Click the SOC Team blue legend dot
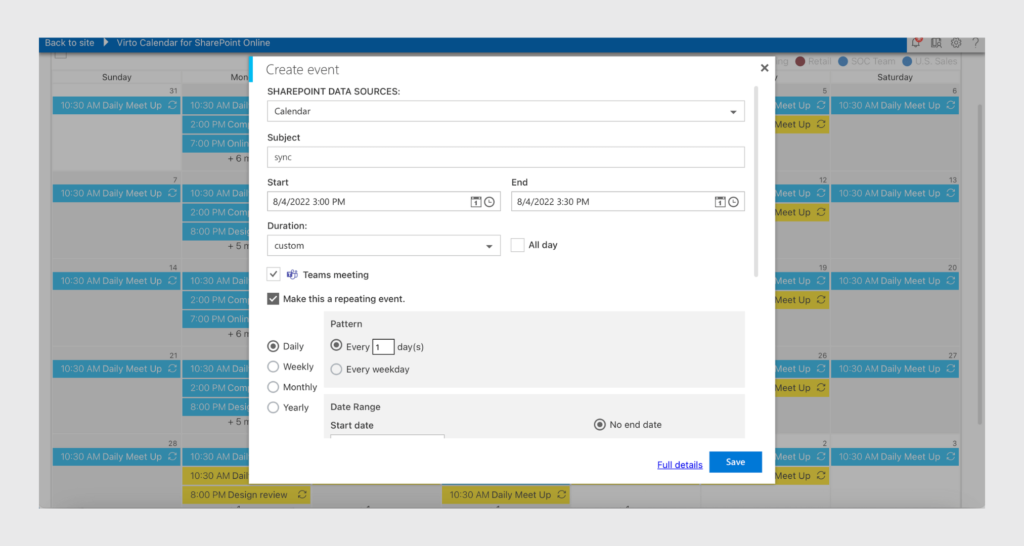The width and height of the screenshot is (1024, 546). pyautogui.click(x=843, y=61)
